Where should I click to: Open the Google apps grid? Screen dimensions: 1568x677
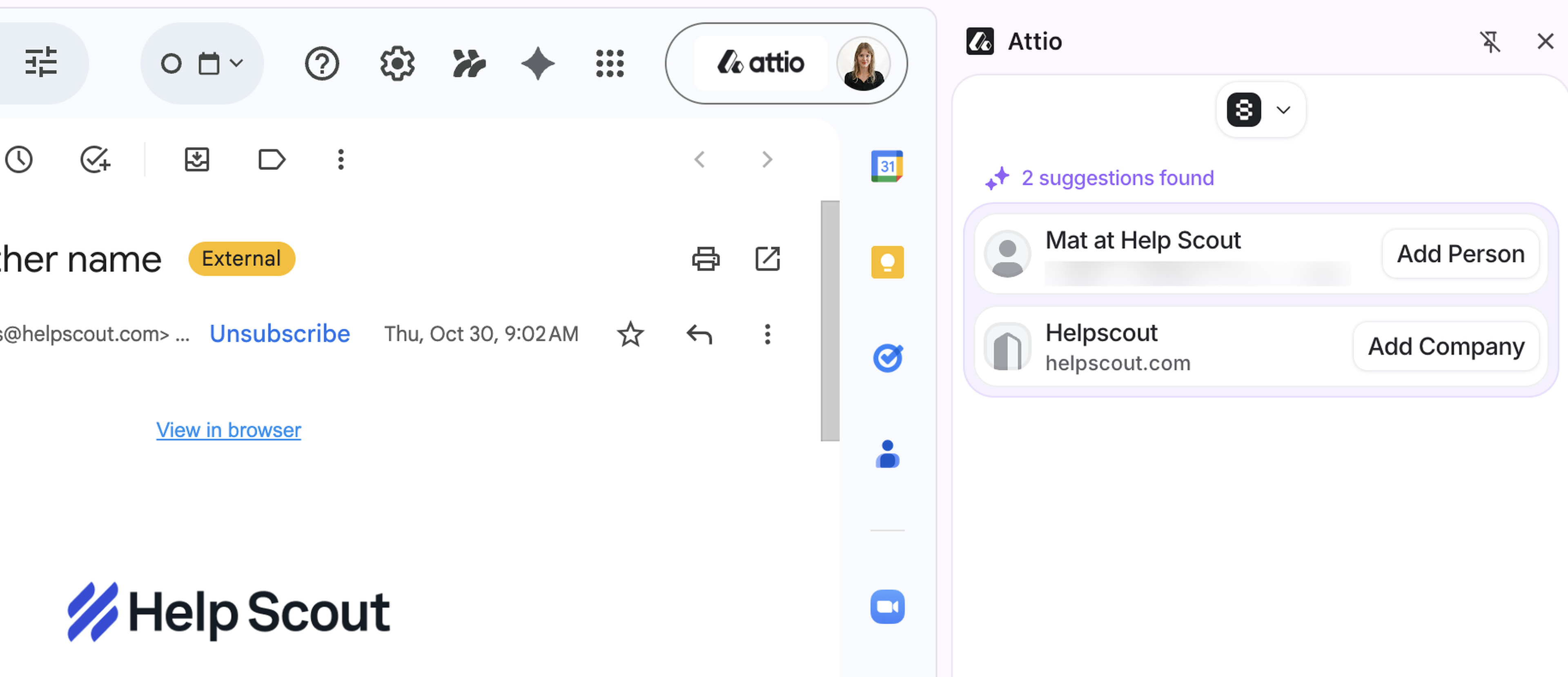[x=609, y=63]
